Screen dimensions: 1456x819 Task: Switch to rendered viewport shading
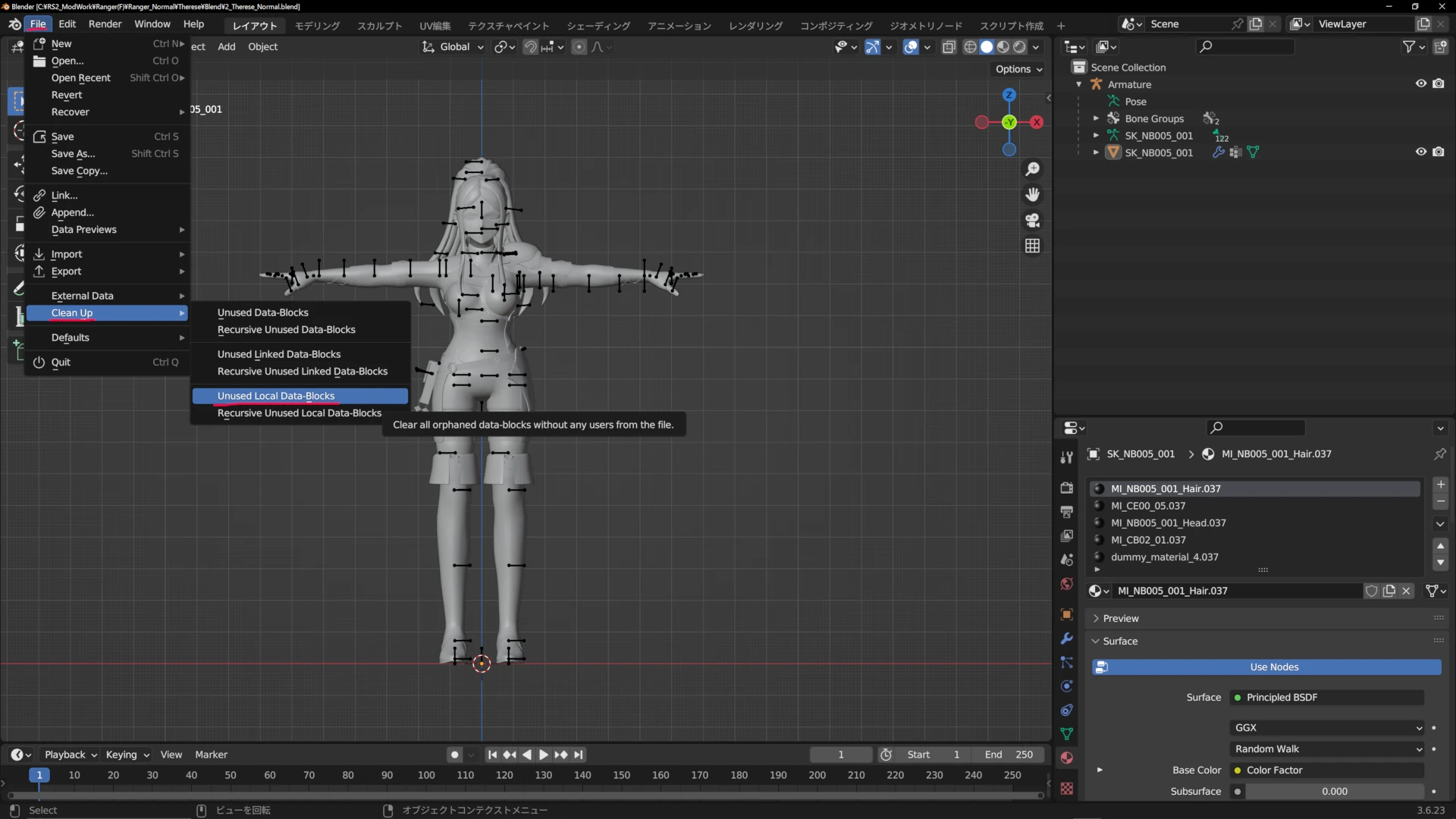coord(1020,47)
